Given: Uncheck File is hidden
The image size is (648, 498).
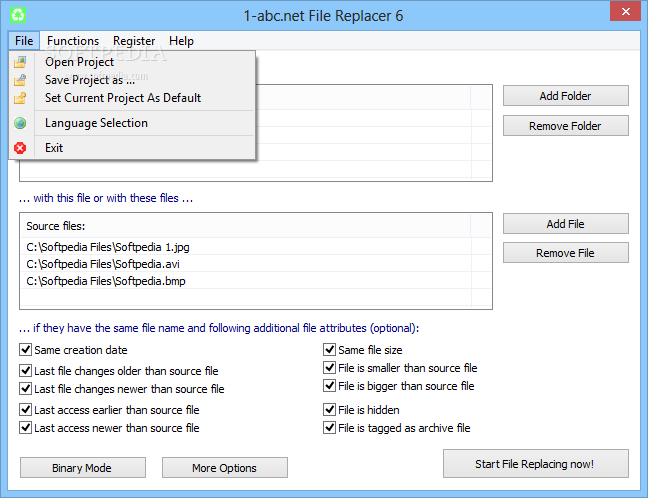Looking at the screenshot, I should pos(329,410).
